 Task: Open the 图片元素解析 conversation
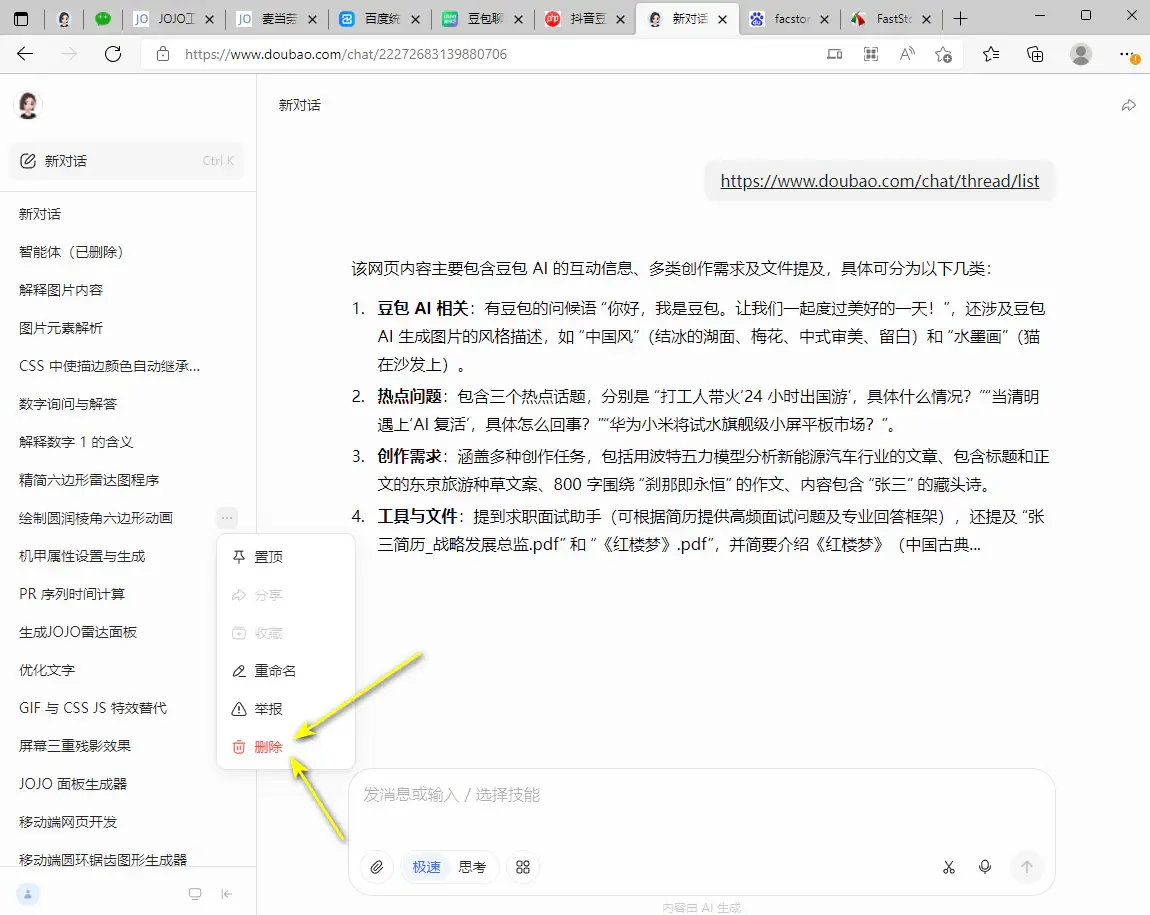(128, 328)
